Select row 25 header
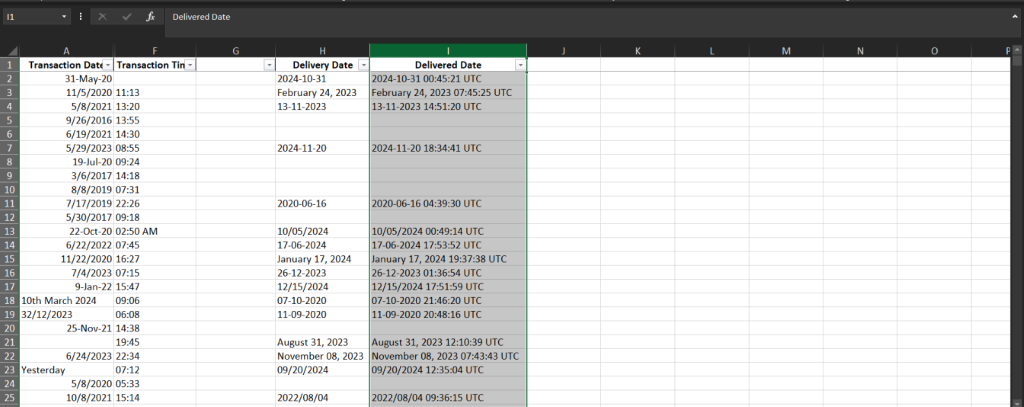1024x407 pixels. [10, 397]
